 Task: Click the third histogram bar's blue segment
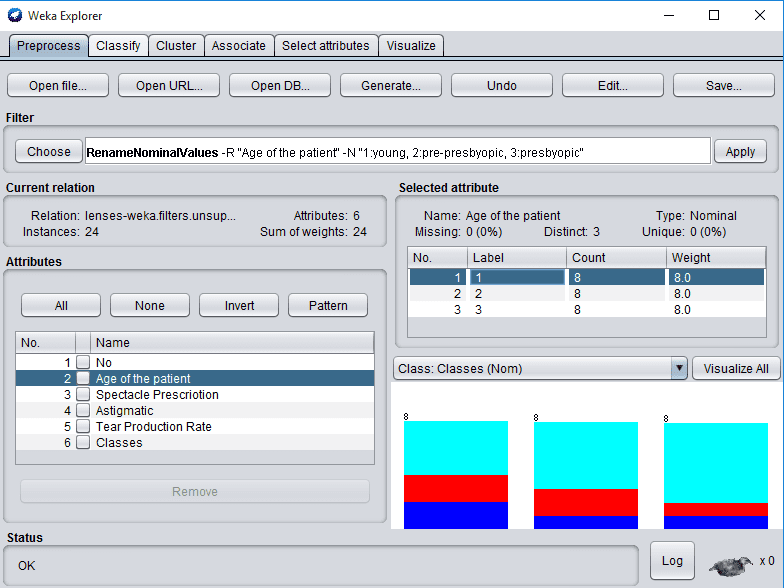pos(716,522)
